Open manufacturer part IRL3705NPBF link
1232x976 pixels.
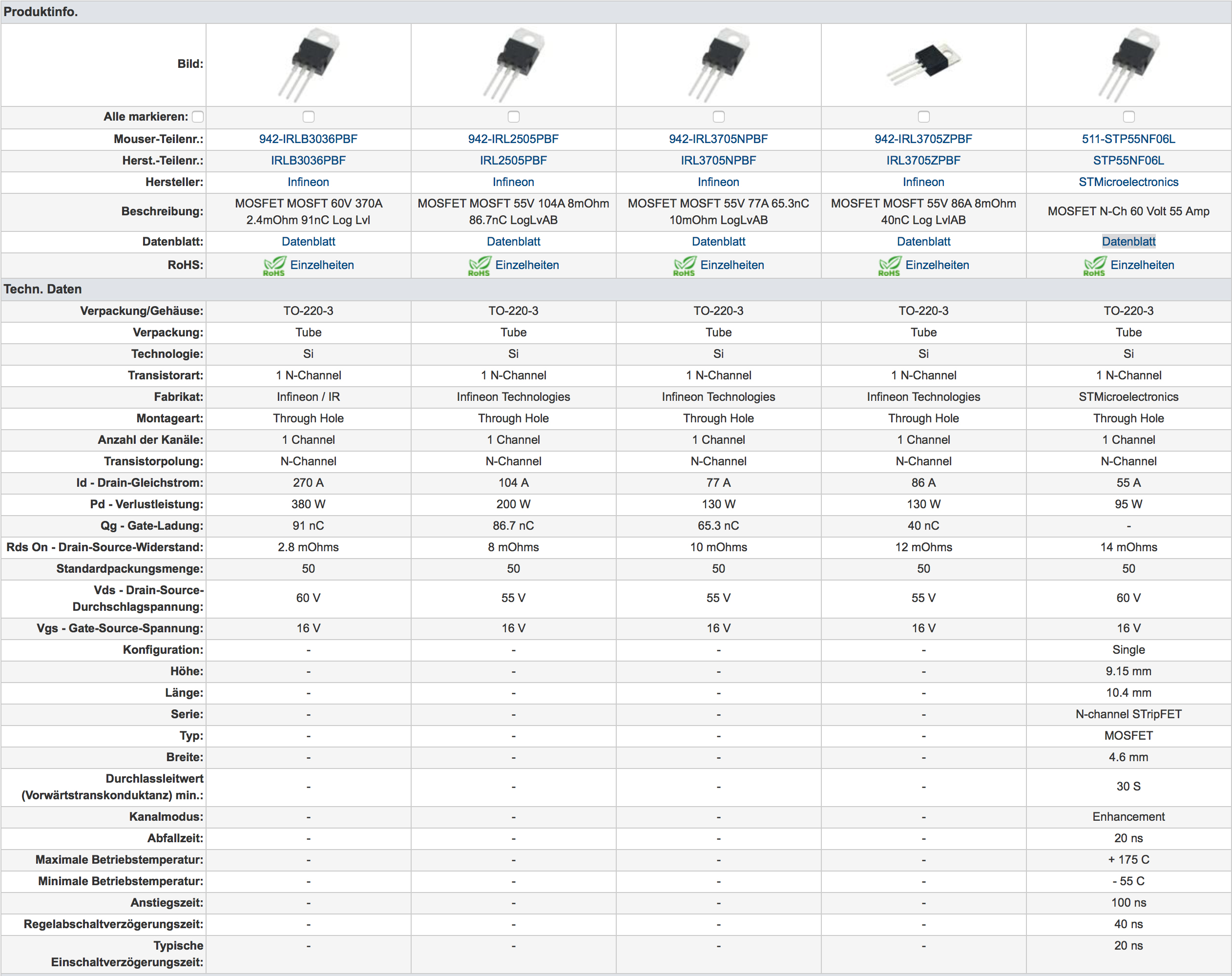coord(719,161)
